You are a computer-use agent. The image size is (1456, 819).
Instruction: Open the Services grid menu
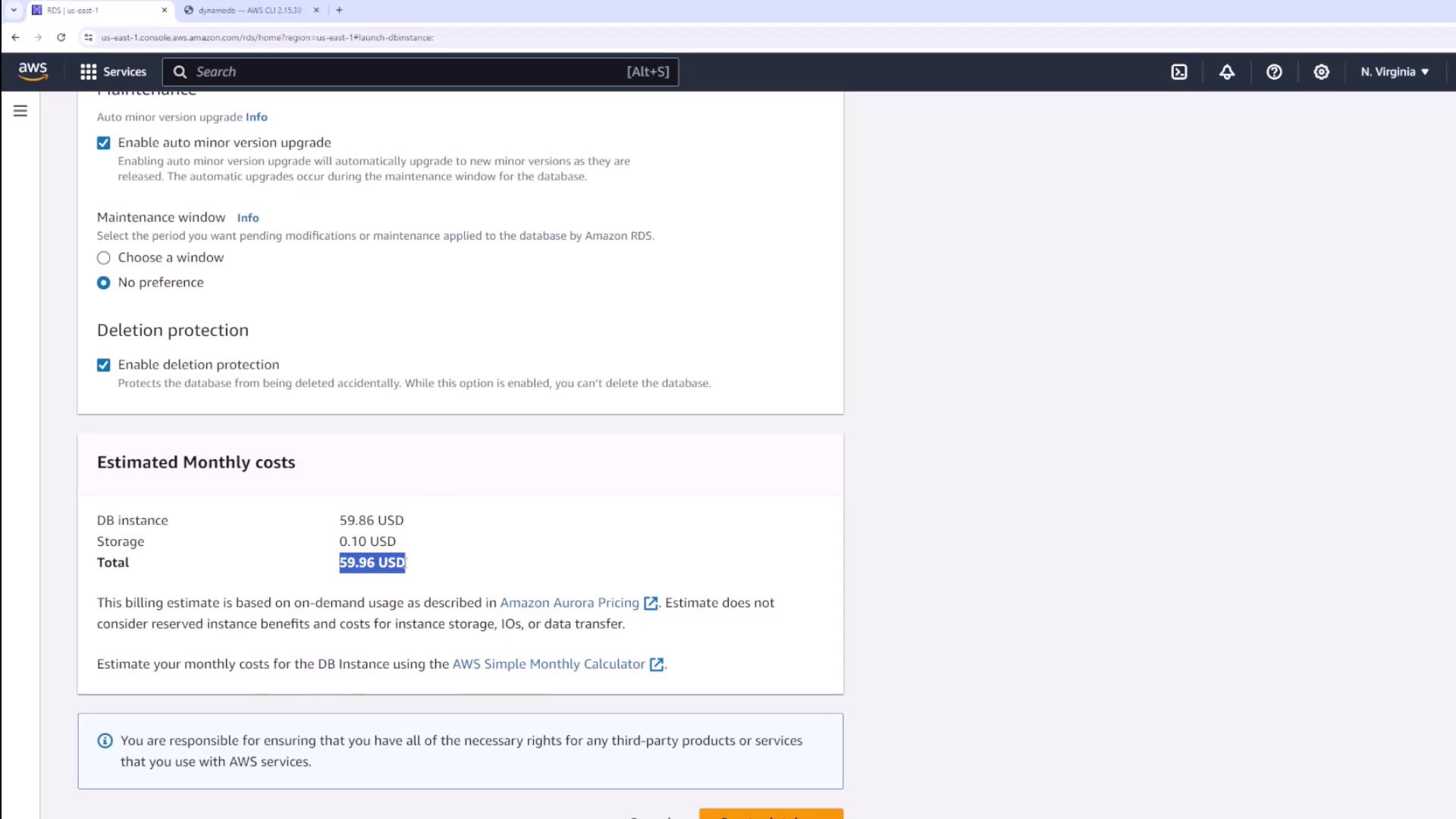[114, 72]
